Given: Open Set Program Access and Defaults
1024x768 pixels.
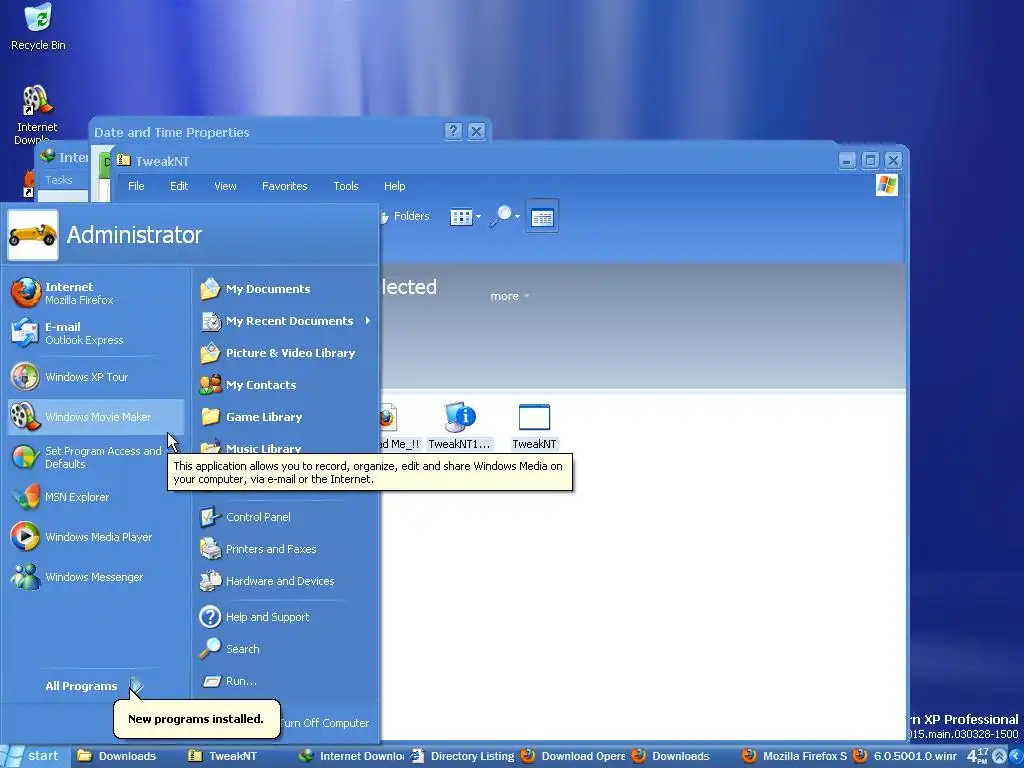Looking at the screenshot, I should (x=95, y=457).
